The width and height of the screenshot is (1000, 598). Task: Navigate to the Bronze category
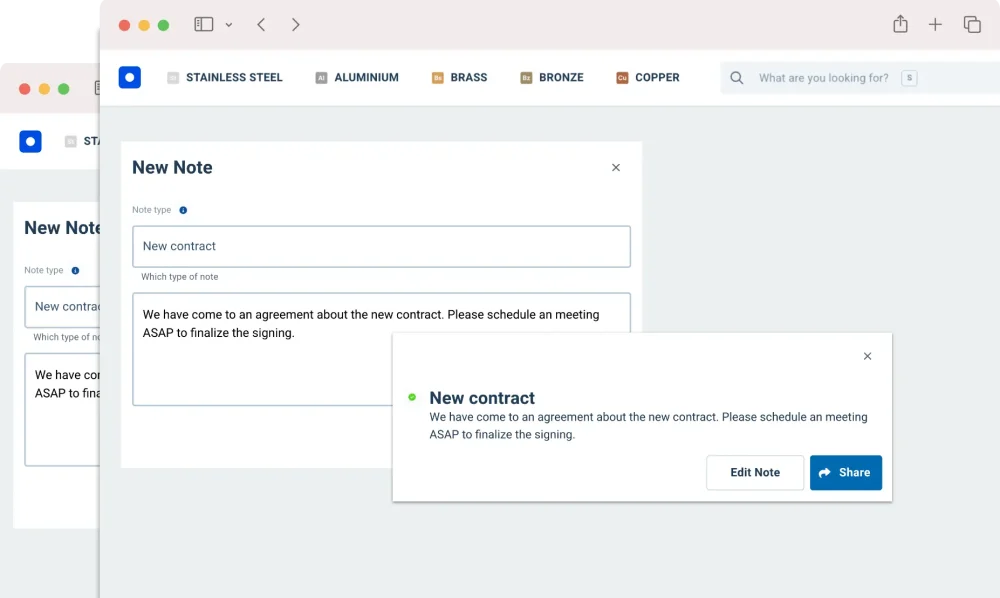(x=552, y=78)
